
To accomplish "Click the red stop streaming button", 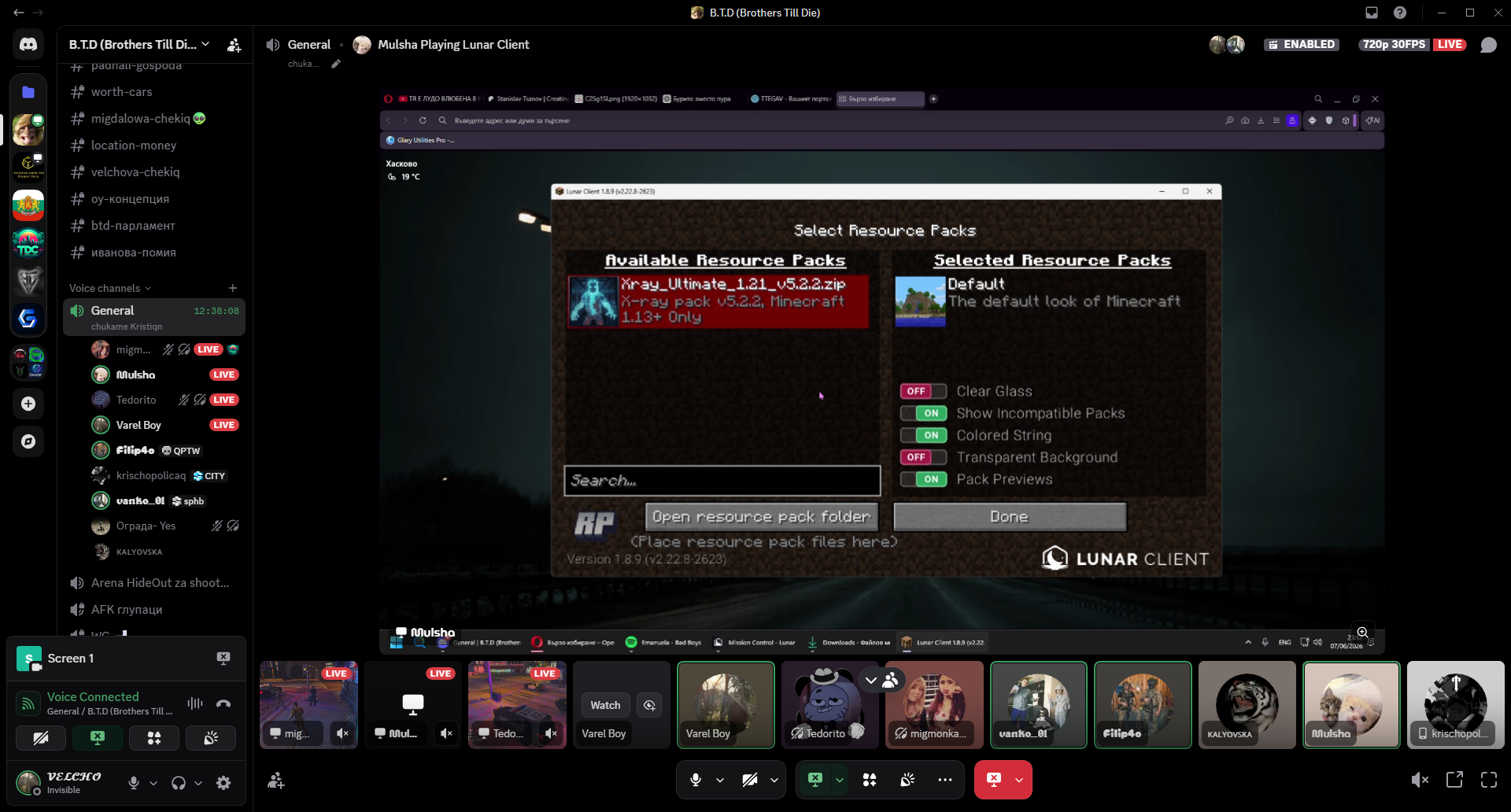I will click(994, 780).
